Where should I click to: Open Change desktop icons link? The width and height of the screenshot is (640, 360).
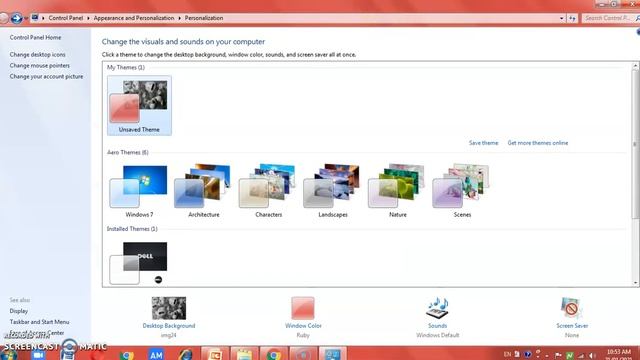[x=38, y=54]
